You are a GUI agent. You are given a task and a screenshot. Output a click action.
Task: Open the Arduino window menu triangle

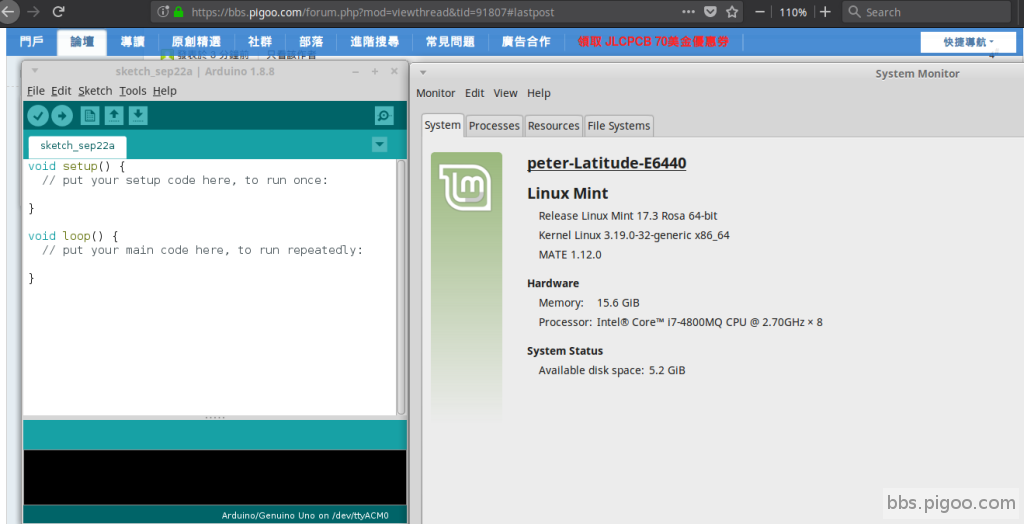[35, 71]
